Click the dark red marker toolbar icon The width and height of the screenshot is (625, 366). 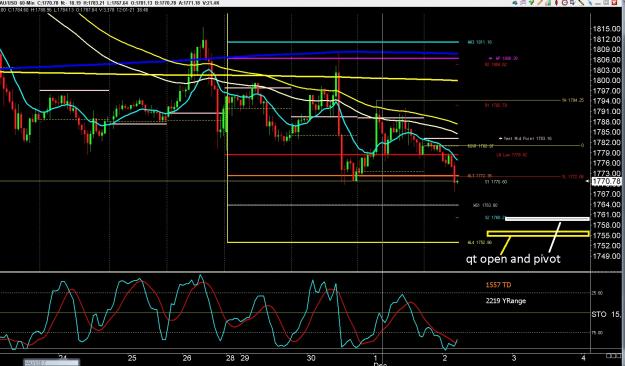point(556,3)
